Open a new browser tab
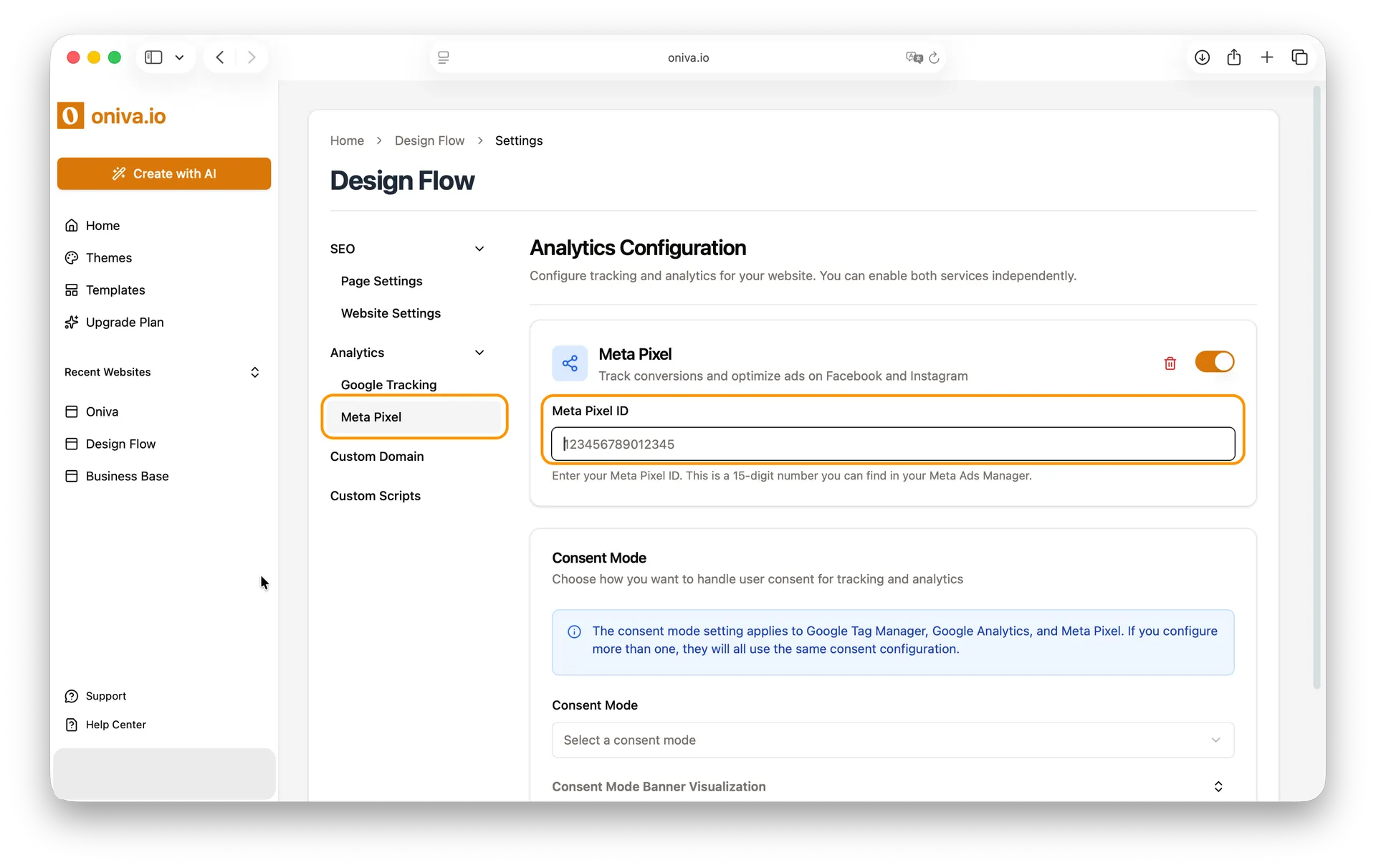The height and width of the screenshot is (868, 1376). click(1266, 57)
